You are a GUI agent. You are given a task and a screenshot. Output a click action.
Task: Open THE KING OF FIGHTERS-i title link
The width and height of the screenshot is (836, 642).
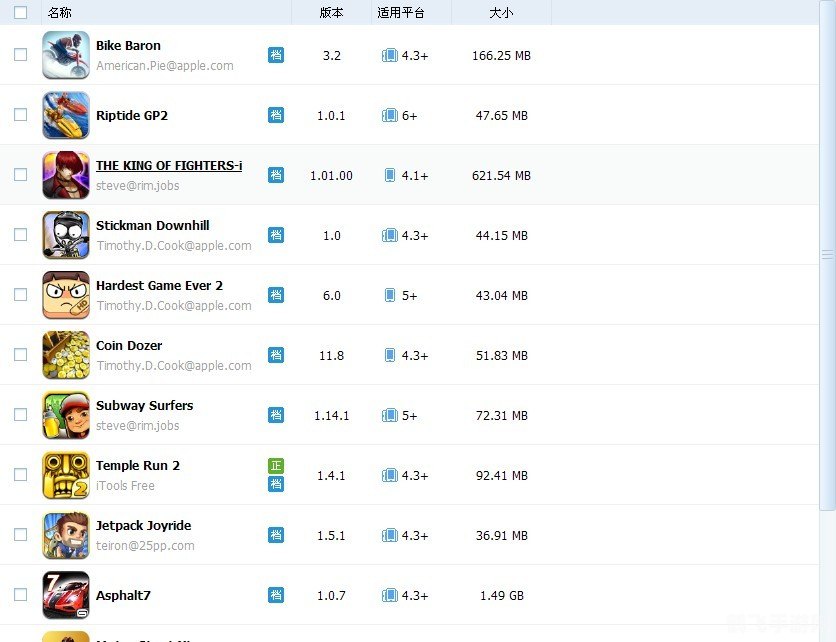(169, 166)
